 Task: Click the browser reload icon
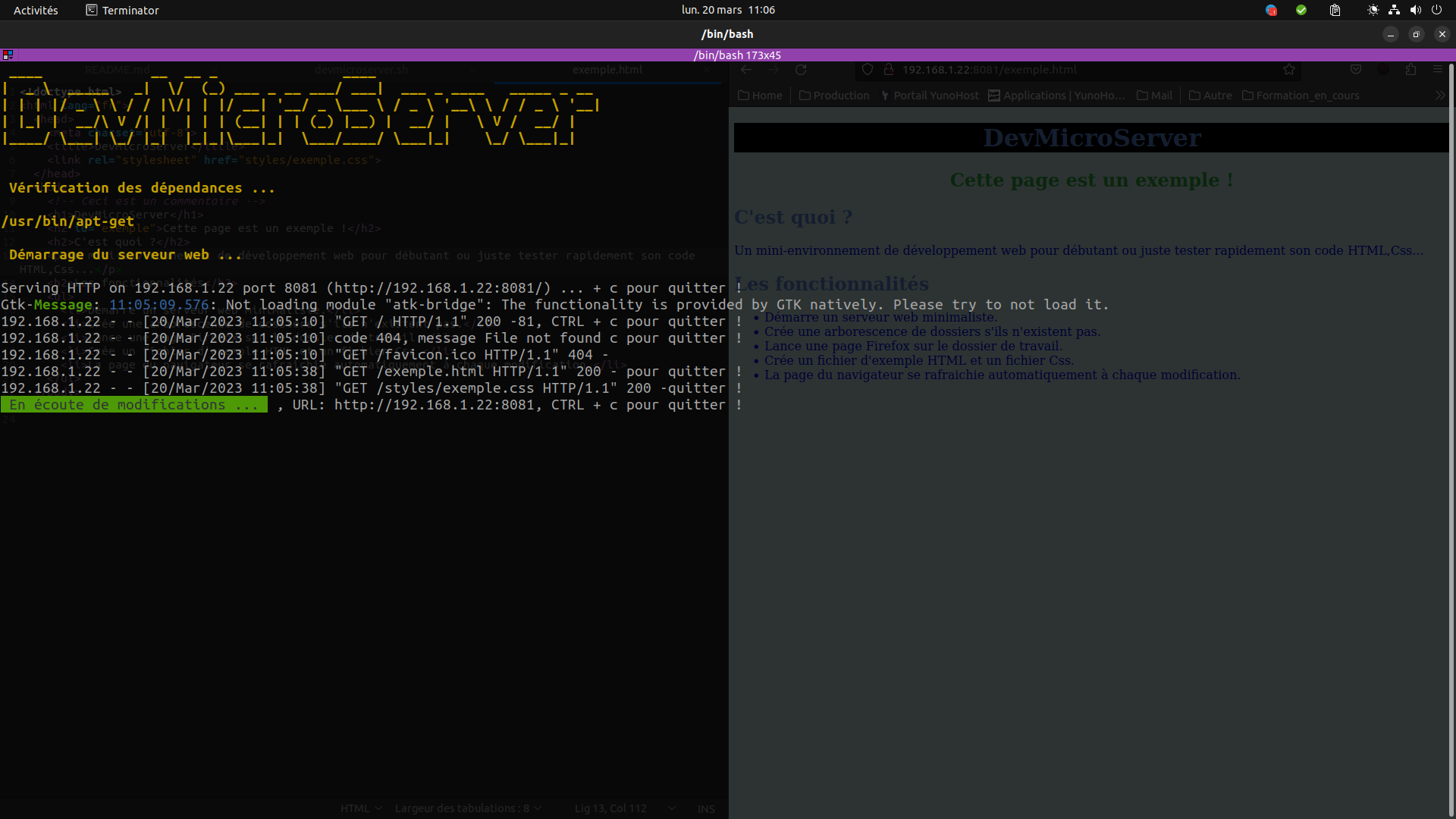tap(801, 70)
